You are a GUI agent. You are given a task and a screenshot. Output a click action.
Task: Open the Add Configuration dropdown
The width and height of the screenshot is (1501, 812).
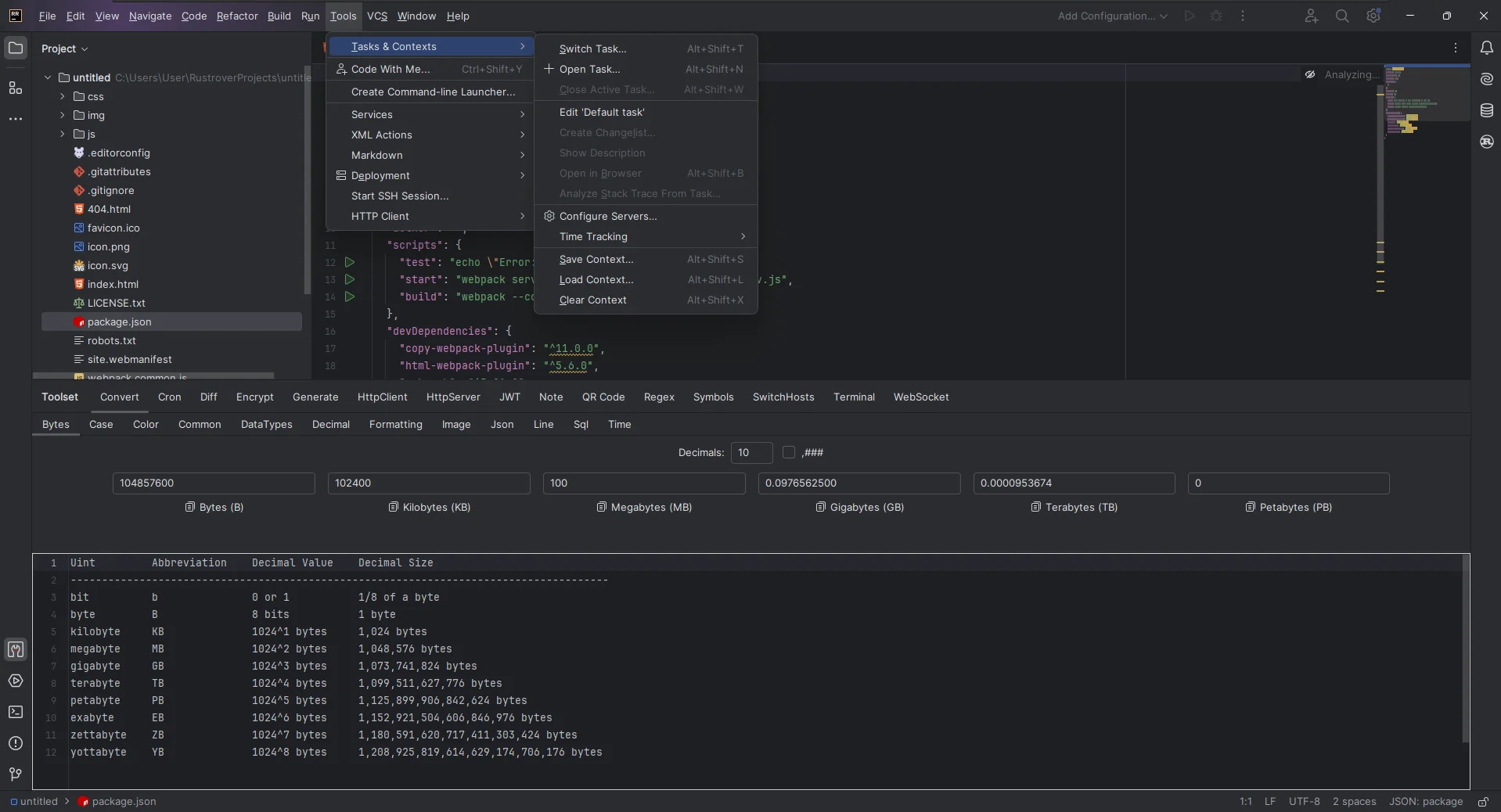tap(1112, 16)
